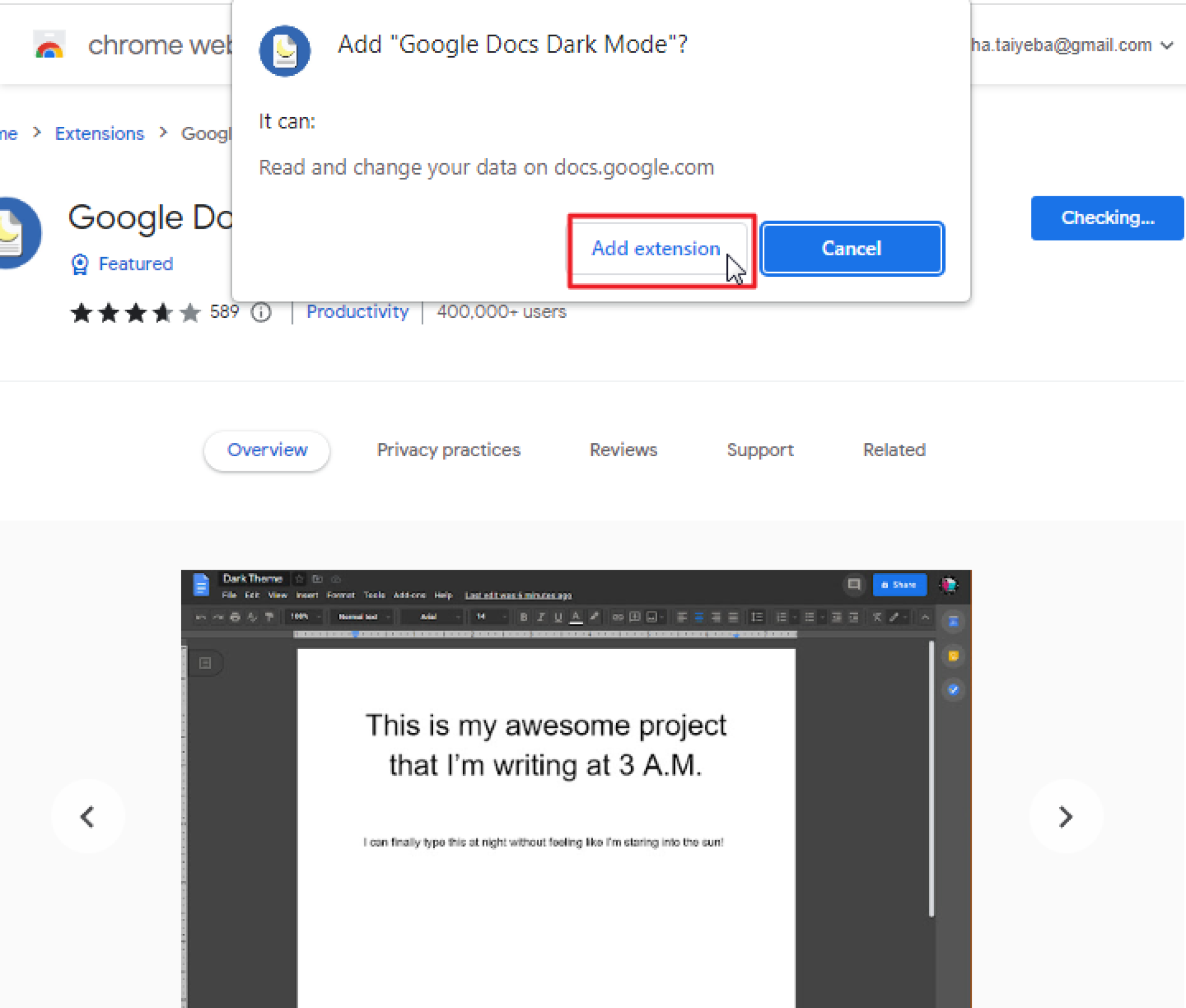Click the Bold formatting icon in toolbar
1186x1008 pixels.
click(x=521, y=619)
